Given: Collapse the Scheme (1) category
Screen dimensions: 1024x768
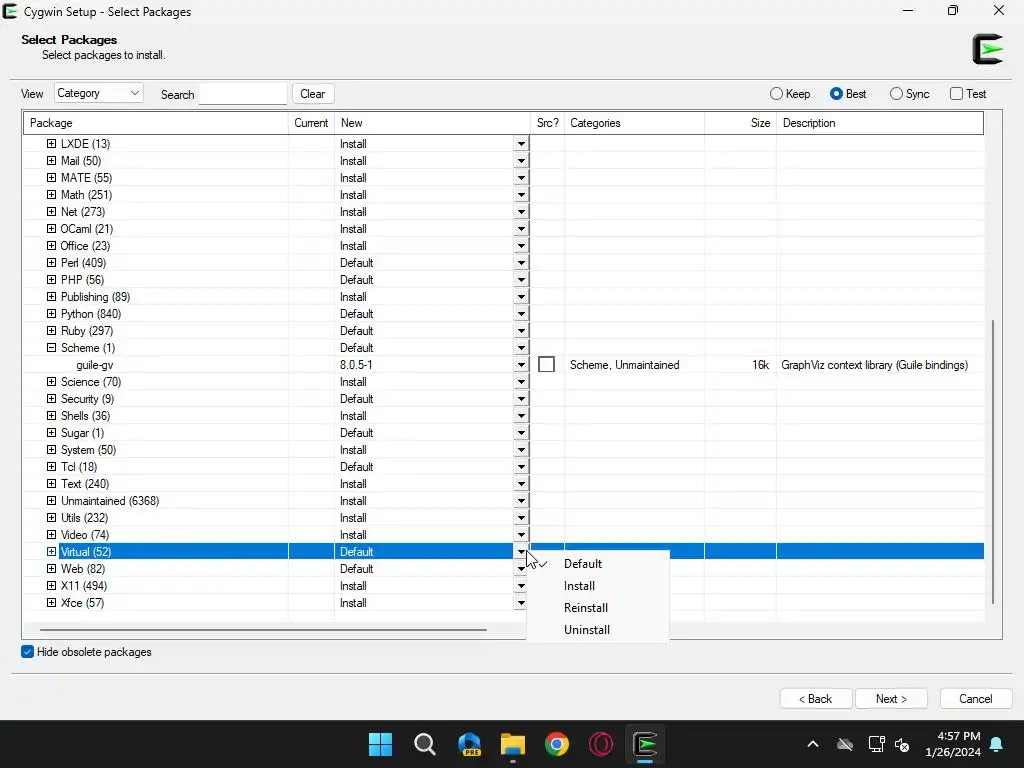Looking at the screenshot, I should [x=52, y=347].
